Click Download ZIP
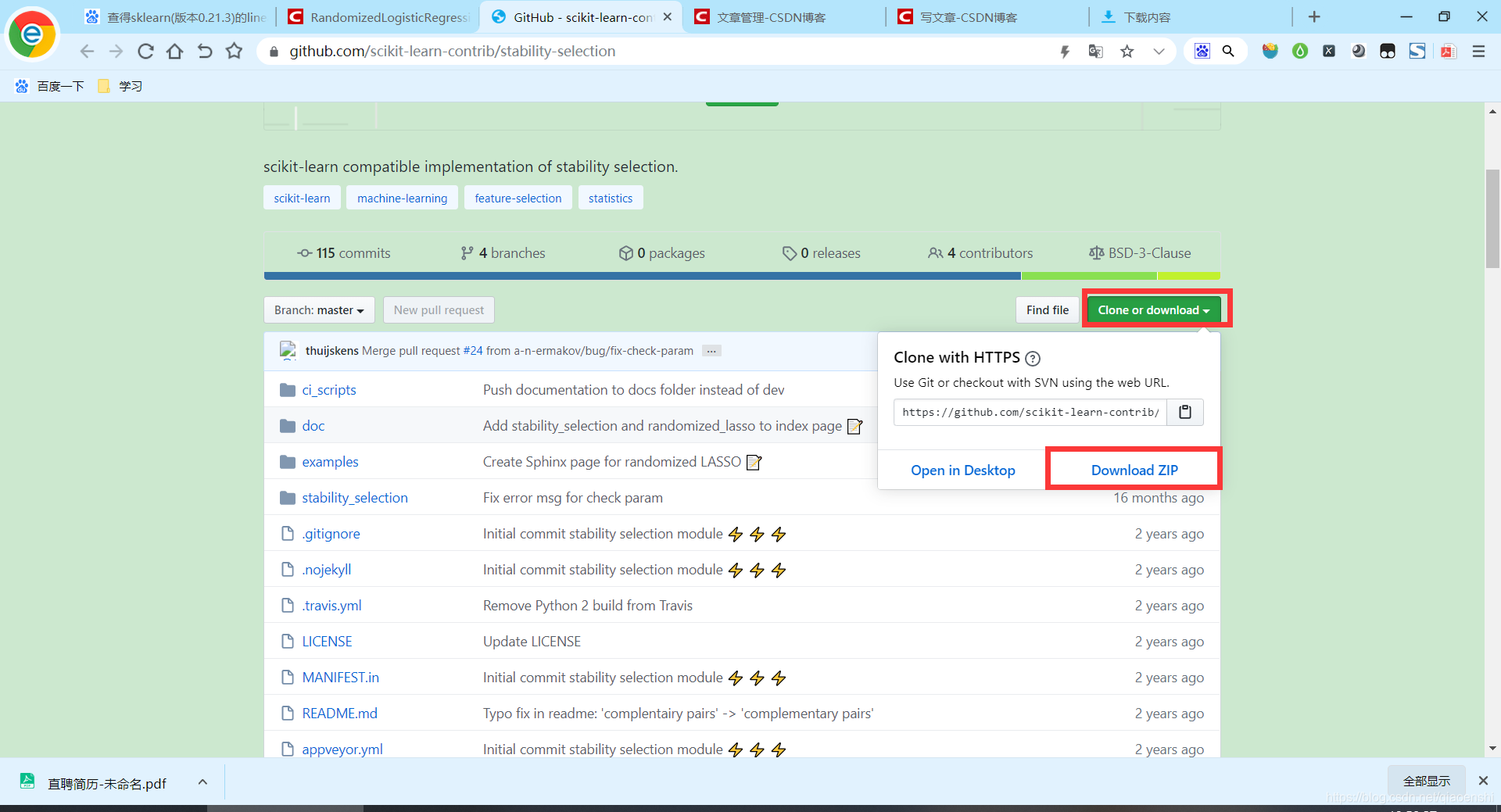 1134,470
